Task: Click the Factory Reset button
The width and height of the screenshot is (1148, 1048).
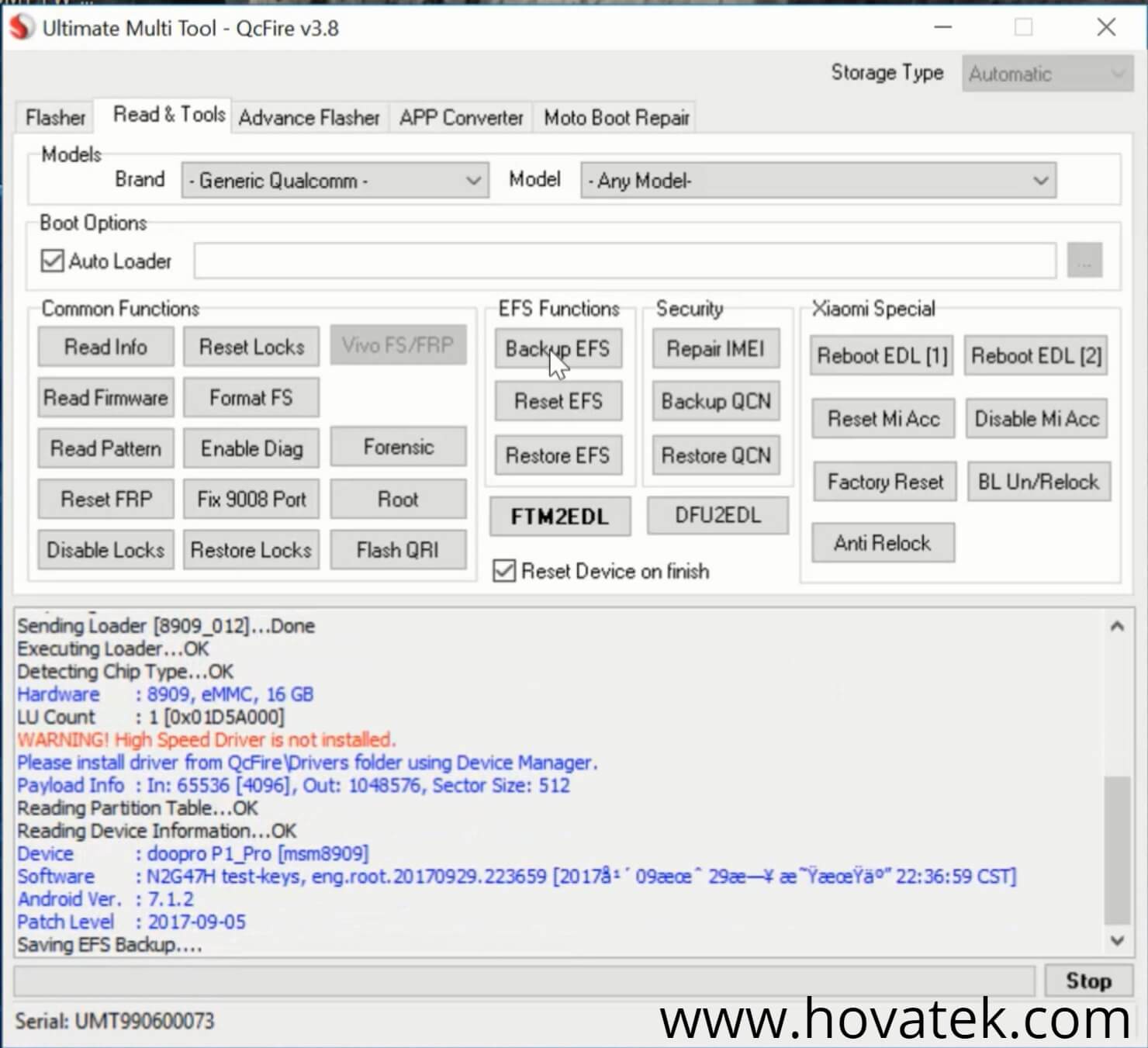Action: [885, 482]
